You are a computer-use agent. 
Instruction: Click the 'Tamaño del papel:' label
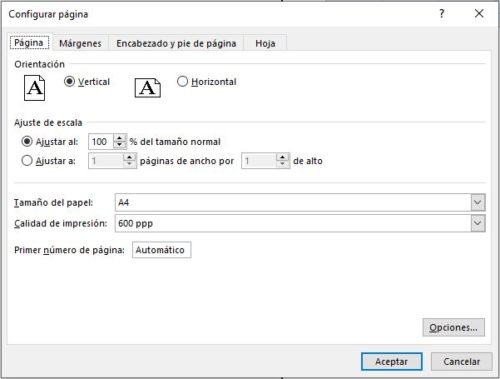[x=53, y=203]
